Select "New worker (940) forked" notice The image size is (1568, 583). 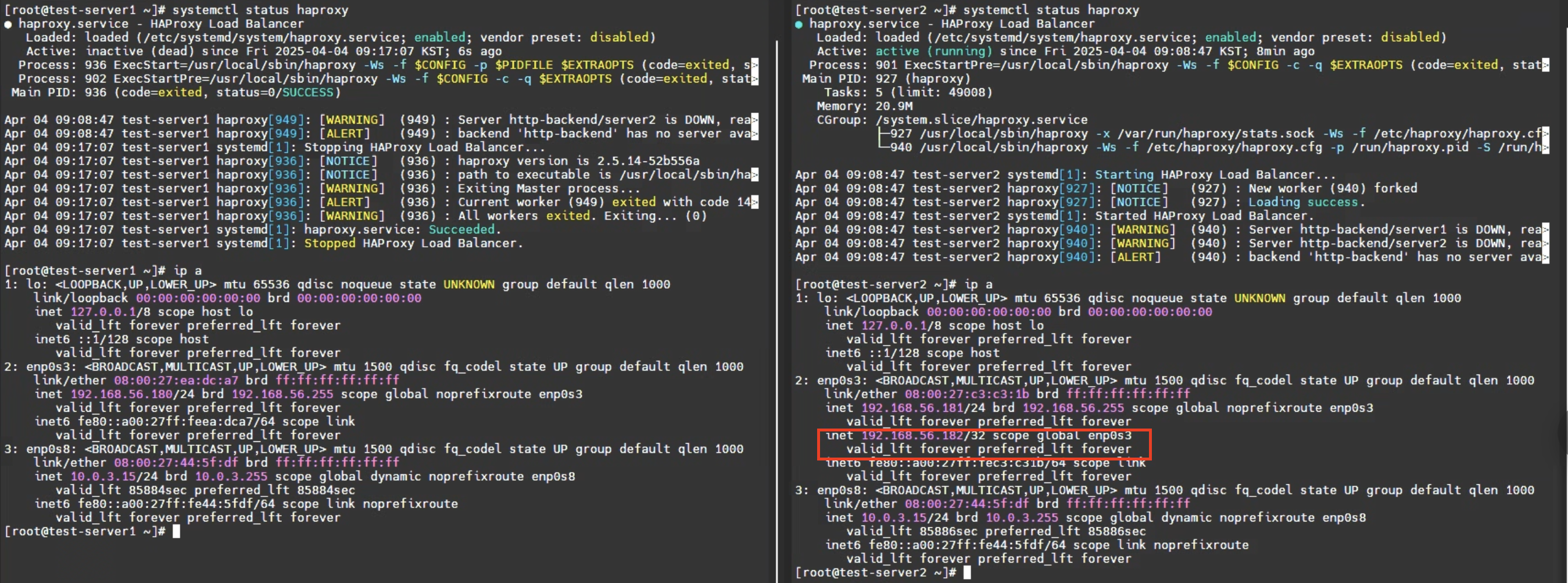click(x=1333, y=189)
